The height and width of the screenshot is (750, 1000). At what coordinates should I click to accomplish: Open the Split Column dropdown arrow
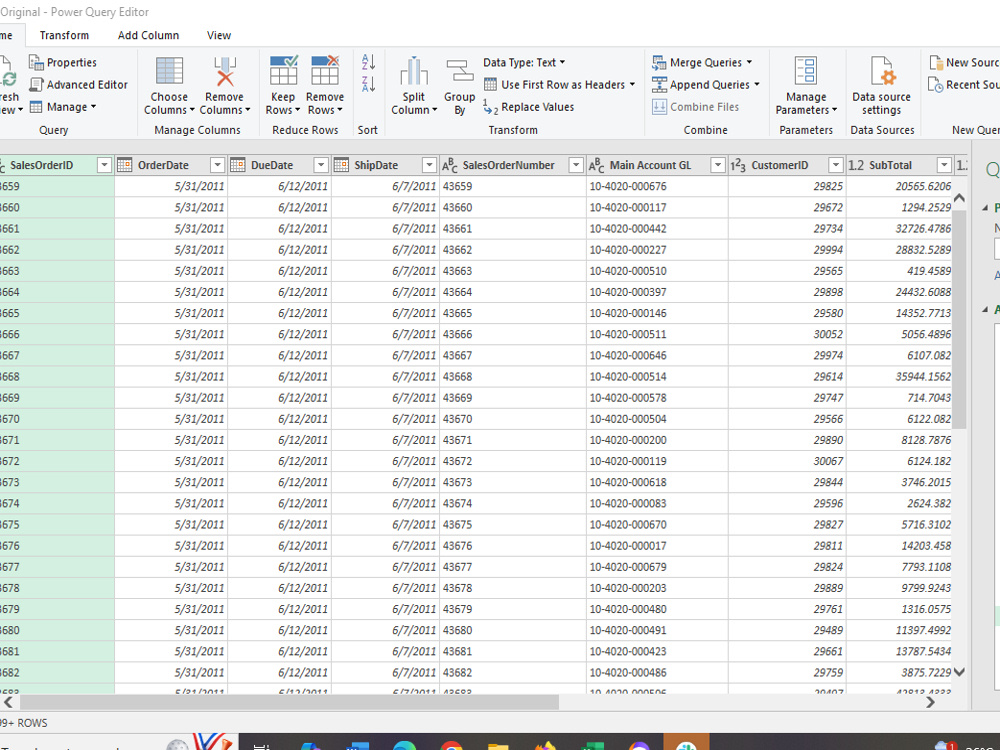click(434, 110)
